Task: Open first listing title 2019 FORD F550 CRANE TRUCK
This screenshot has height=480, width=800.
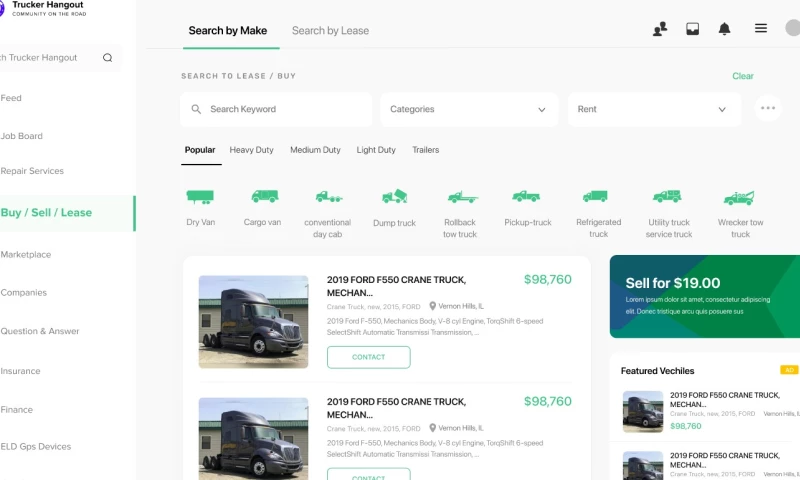Action: [396, 286]
